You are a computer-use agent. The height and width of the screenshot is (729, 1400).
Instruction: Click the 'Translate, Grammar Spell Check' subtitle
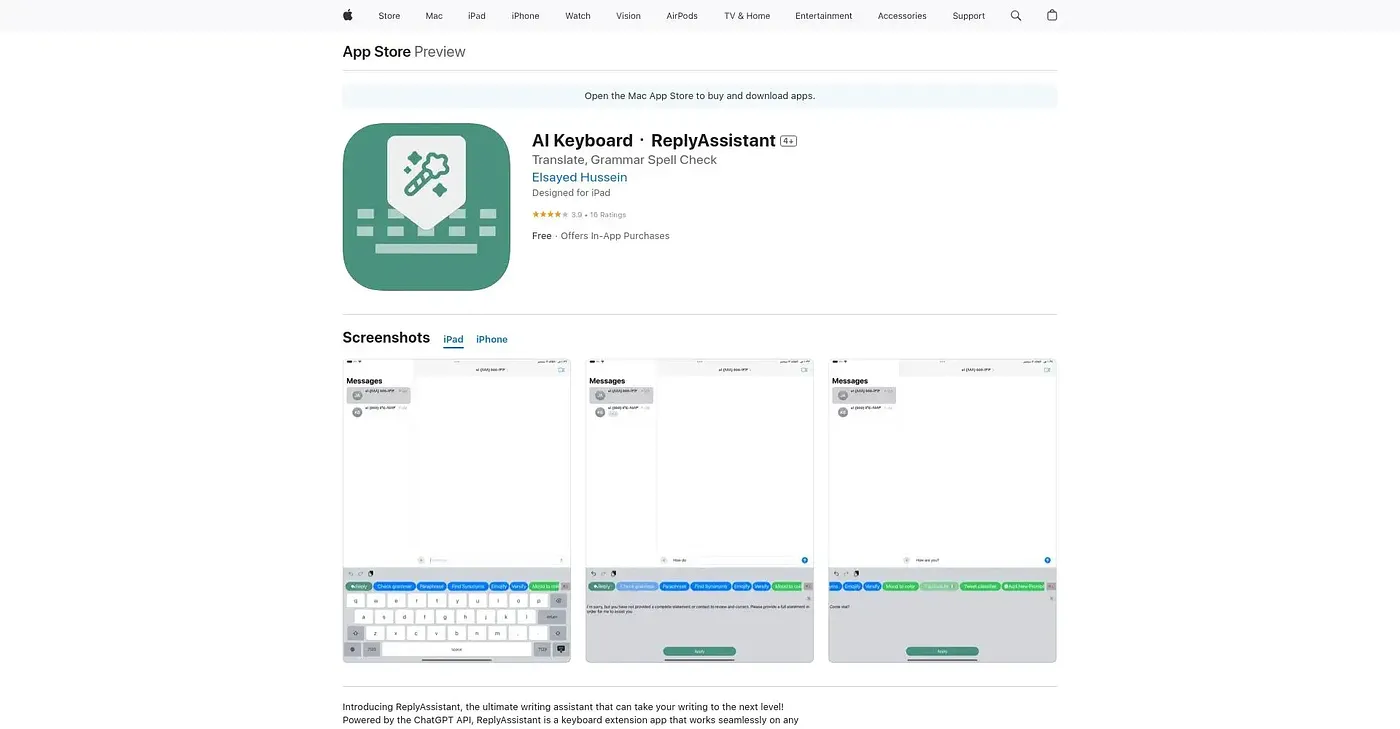click(x=624, y=160)
